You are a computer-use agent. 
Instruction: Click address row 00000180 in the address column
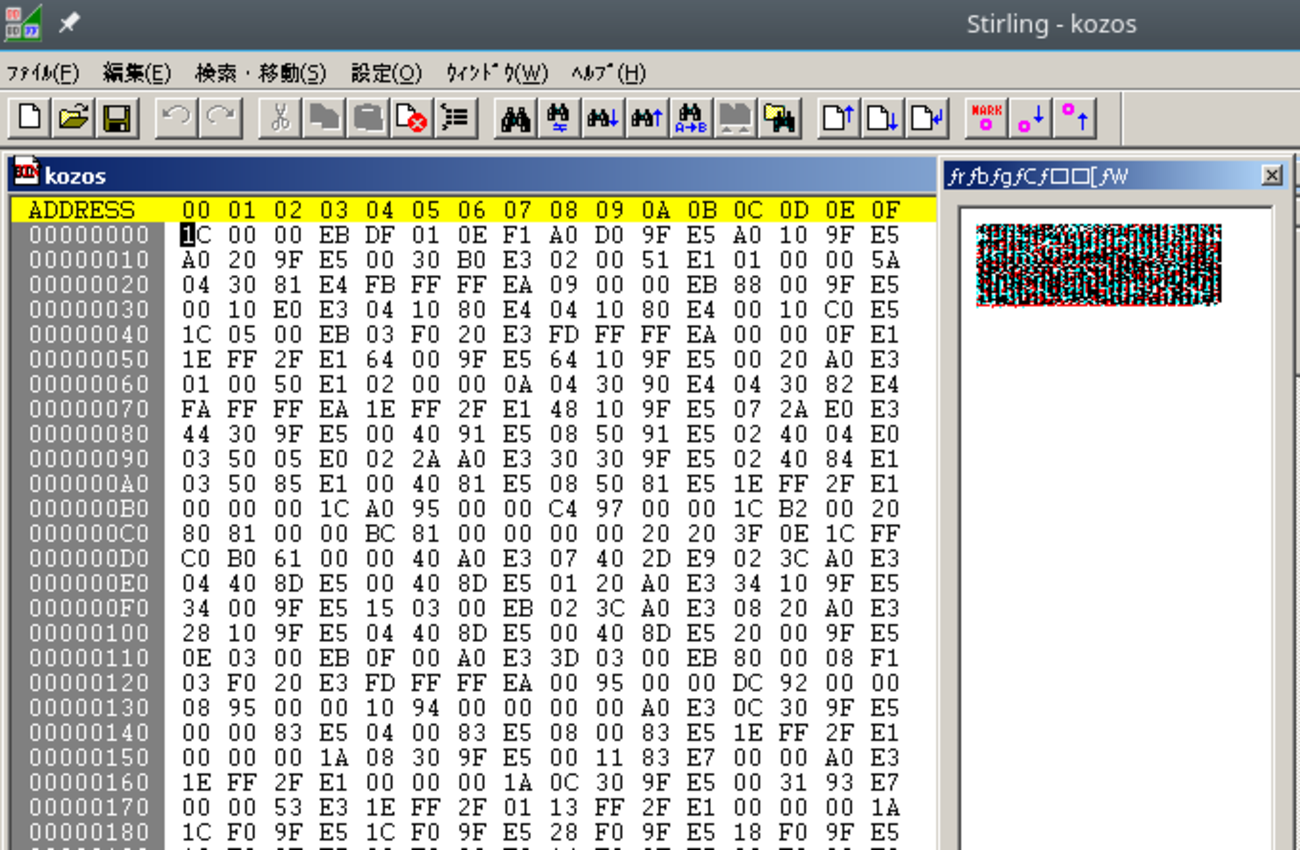pyautogui.click(x=88, y=832)
